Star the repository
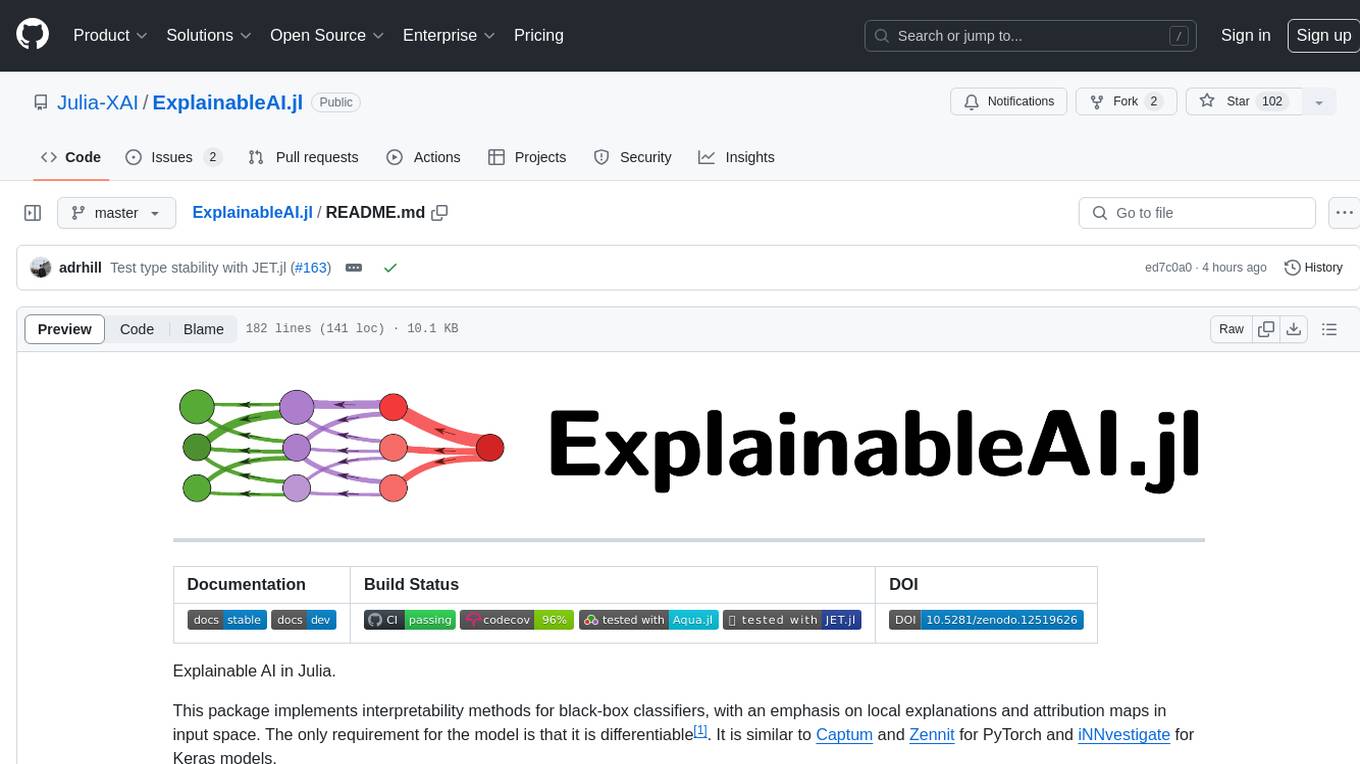1360x764 pixels. coord(1242,101)
